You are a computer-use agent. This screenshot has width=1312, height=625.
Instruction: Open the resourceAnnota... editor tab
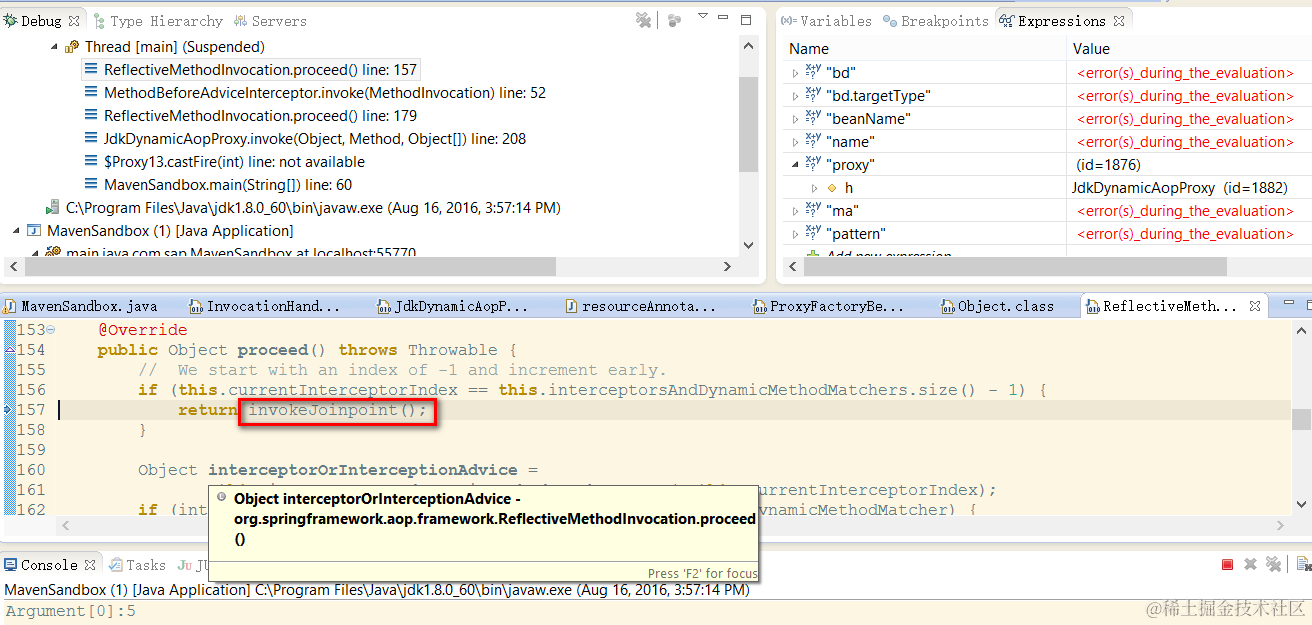640,306
